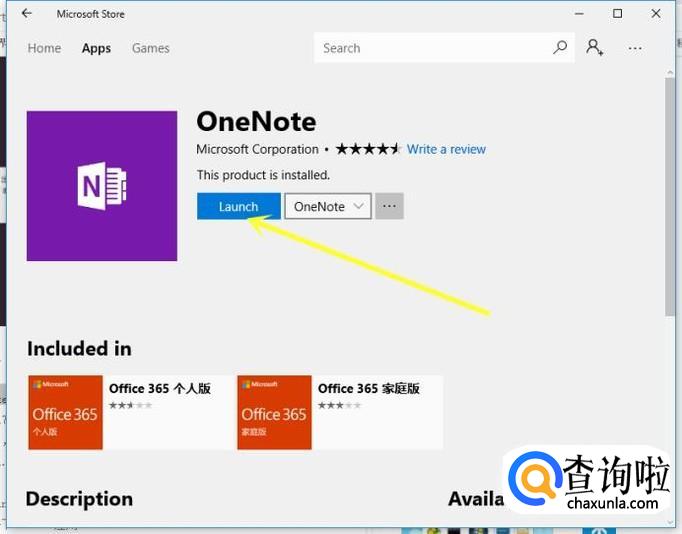
Task: Click the vertical scrollbar thumb
Action: point(670,197)
